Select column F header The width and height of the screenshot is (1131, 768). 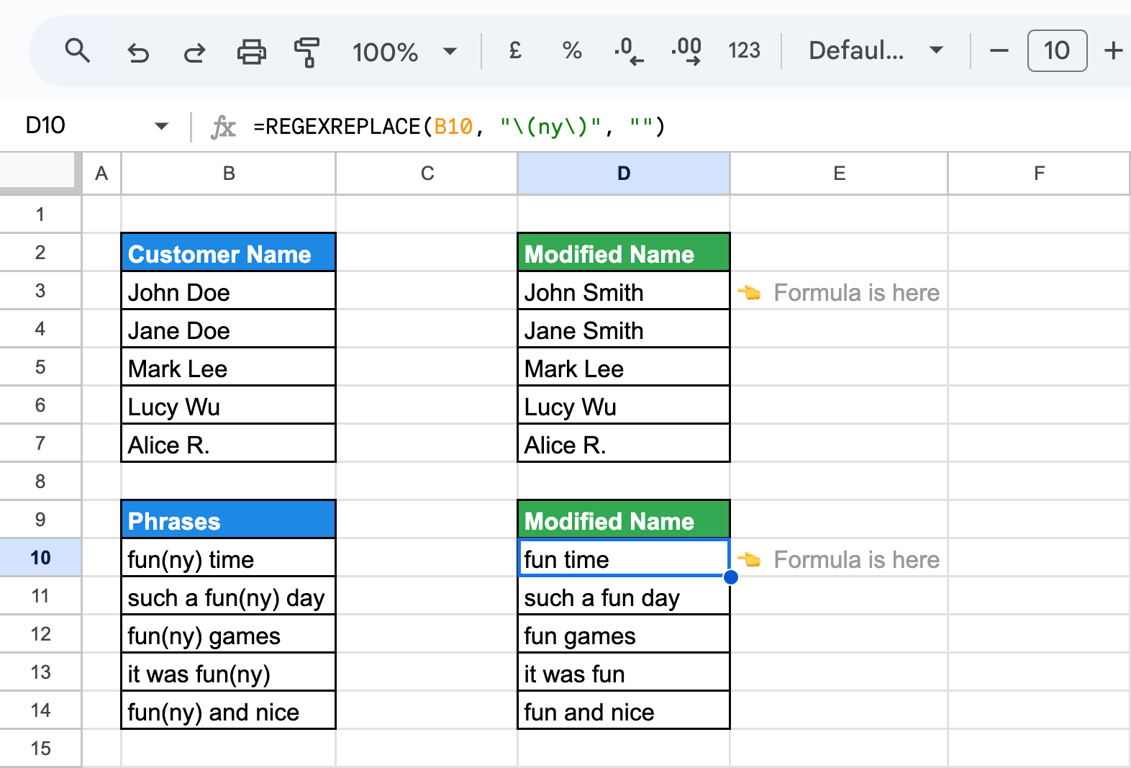click(1039, 173)
